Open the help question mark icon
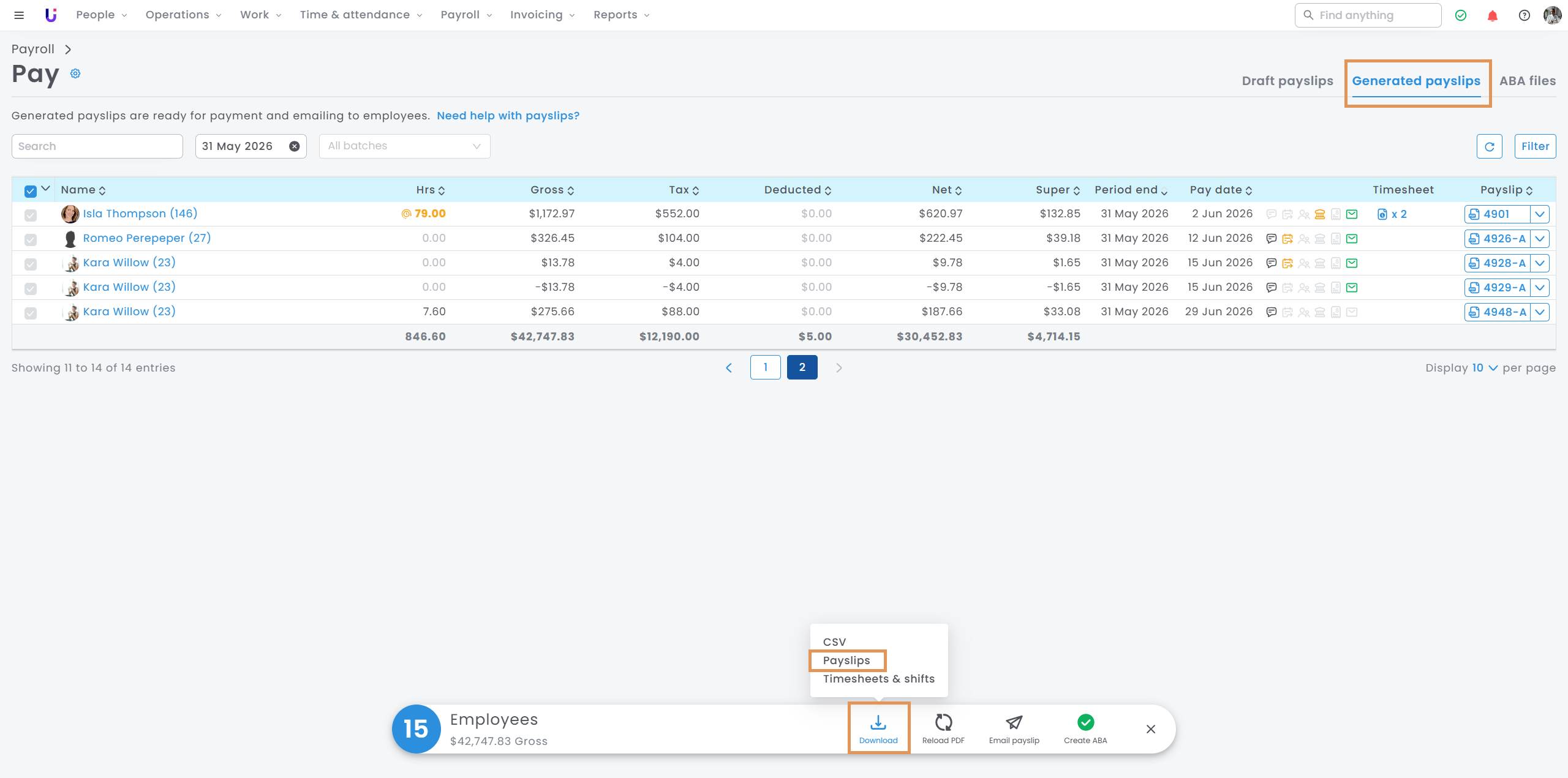Image resolution: width=1568 pixels, height=778 pixels. click(1525, 15)
